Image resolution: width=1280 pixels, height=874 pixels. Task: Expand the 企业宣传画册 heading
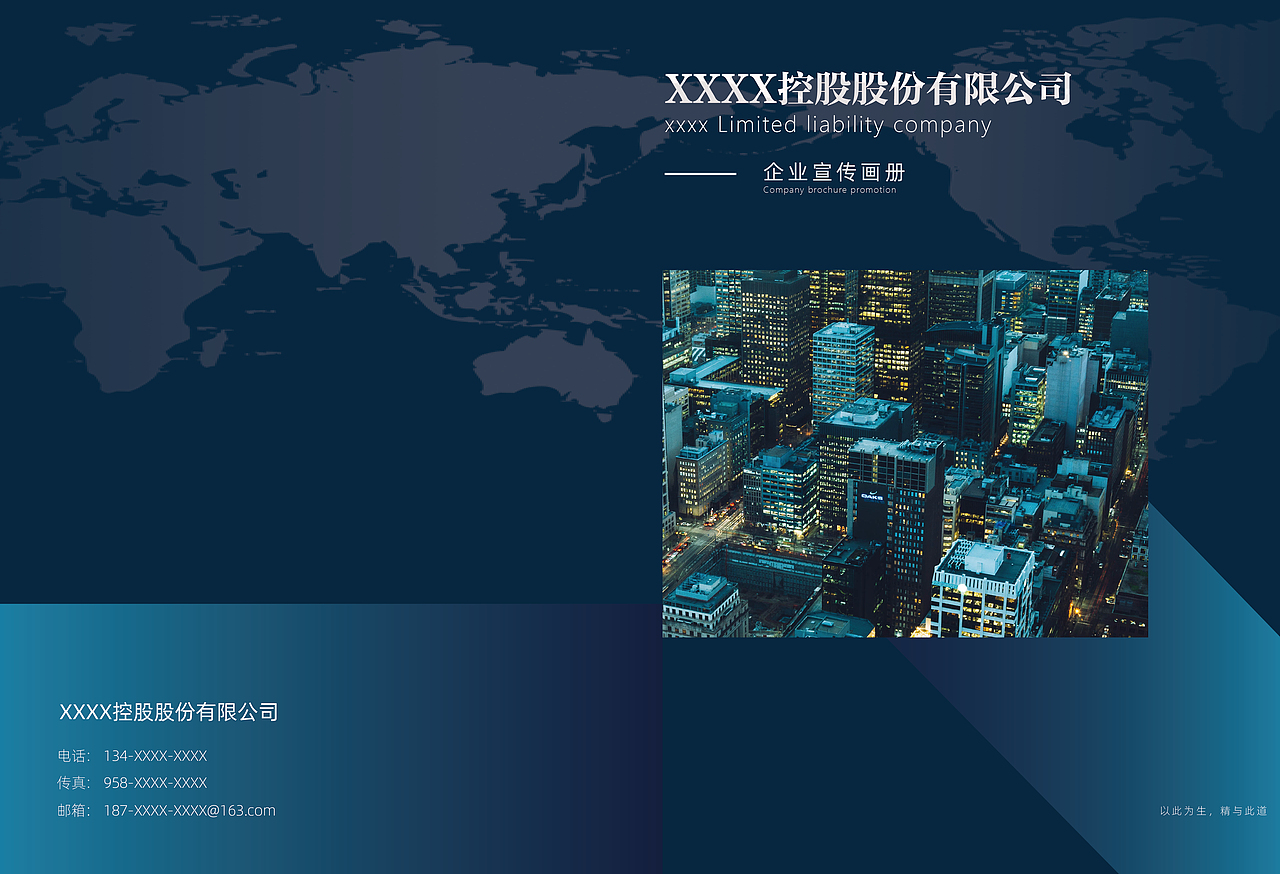(x=835, y=172)
